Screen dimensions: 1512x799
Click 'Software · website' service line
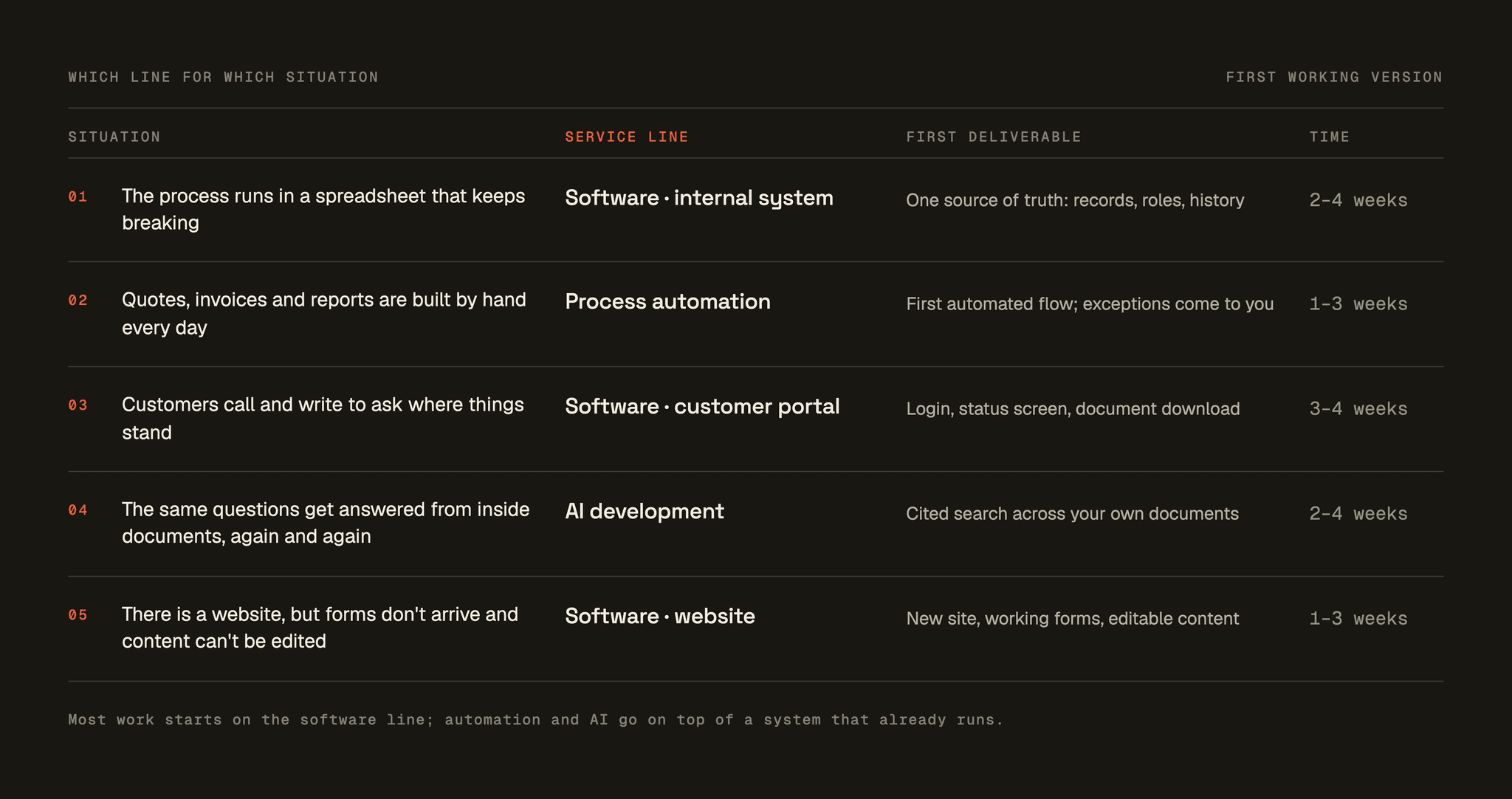[x=660, y=616]
